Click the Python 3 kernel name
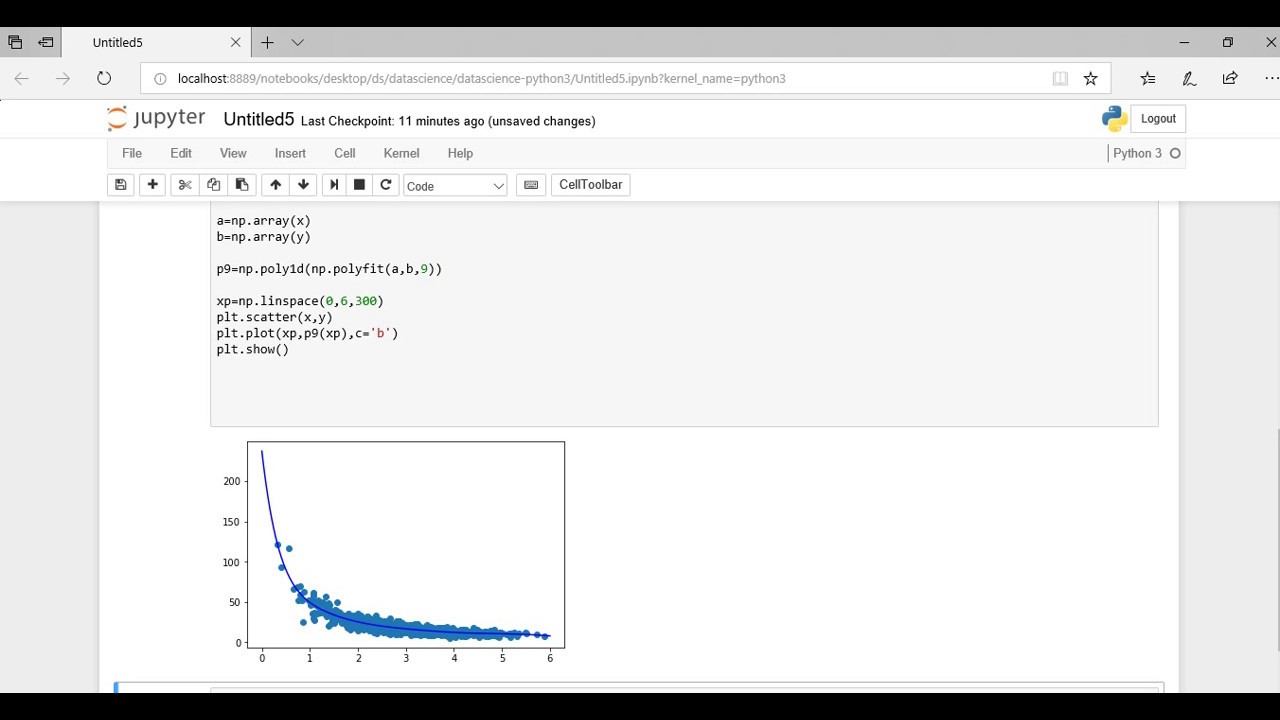Image resolution: width=1280 pixels, height=720 pixels. (1137, 153)
